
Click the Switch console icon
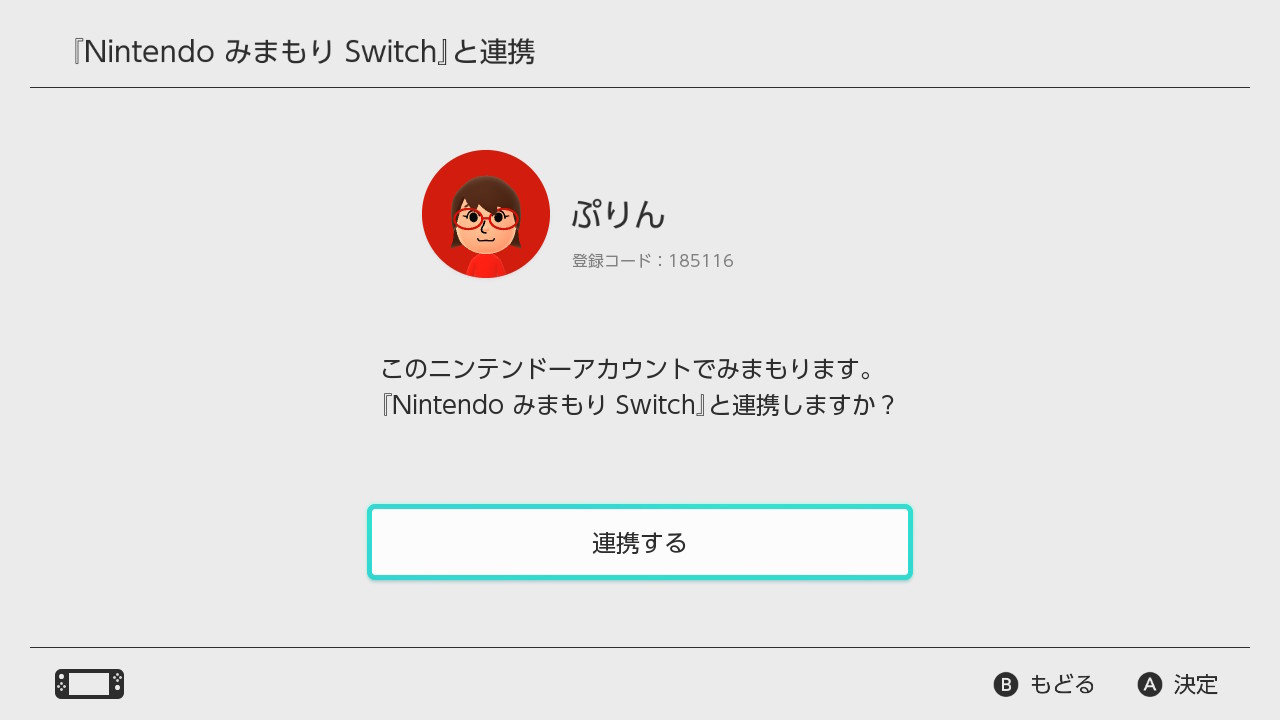coord(89,684)
